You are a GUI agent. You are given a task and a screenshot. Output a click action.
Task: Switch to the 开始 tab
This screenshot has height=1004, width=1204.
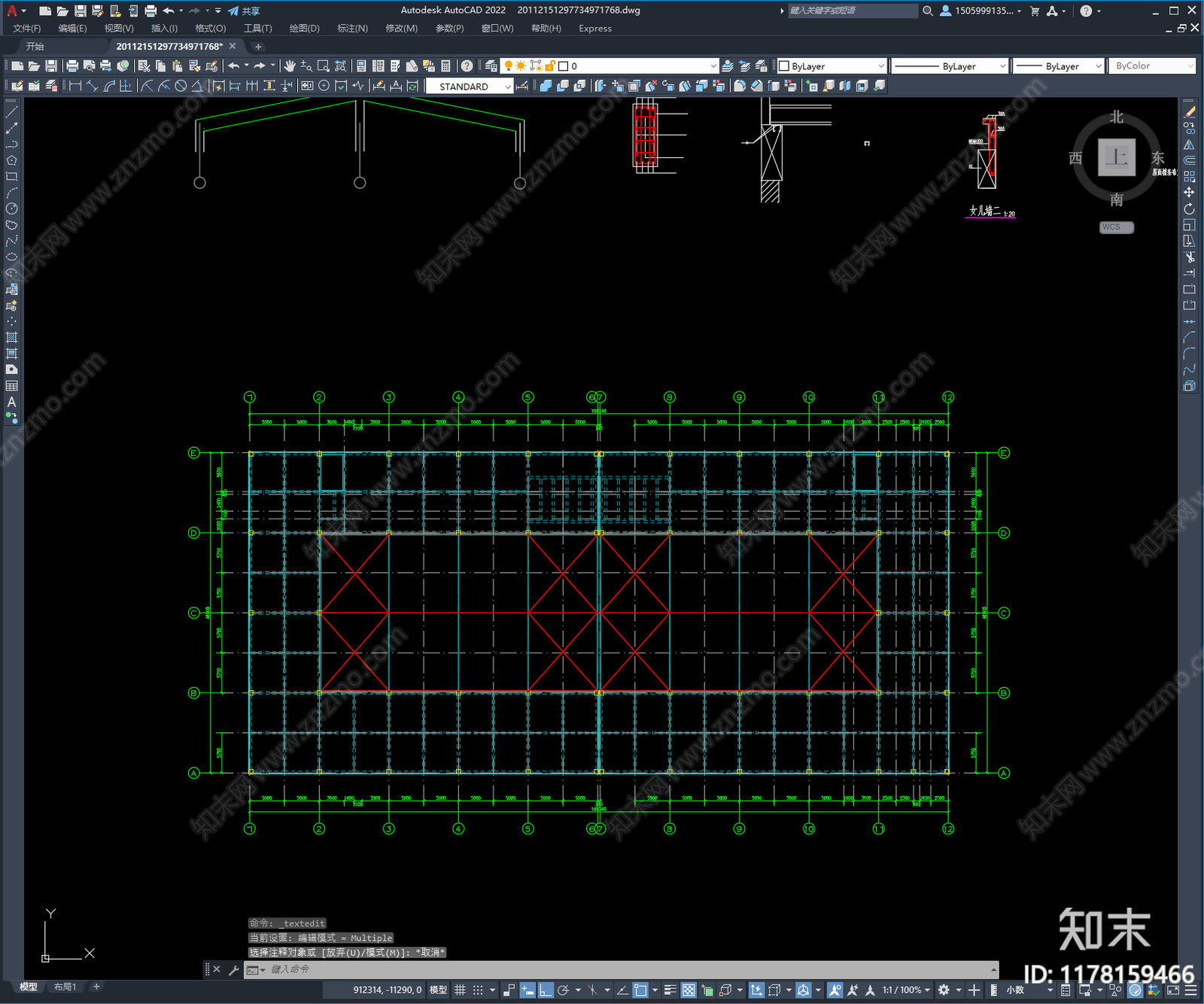[x=35, y=47]
